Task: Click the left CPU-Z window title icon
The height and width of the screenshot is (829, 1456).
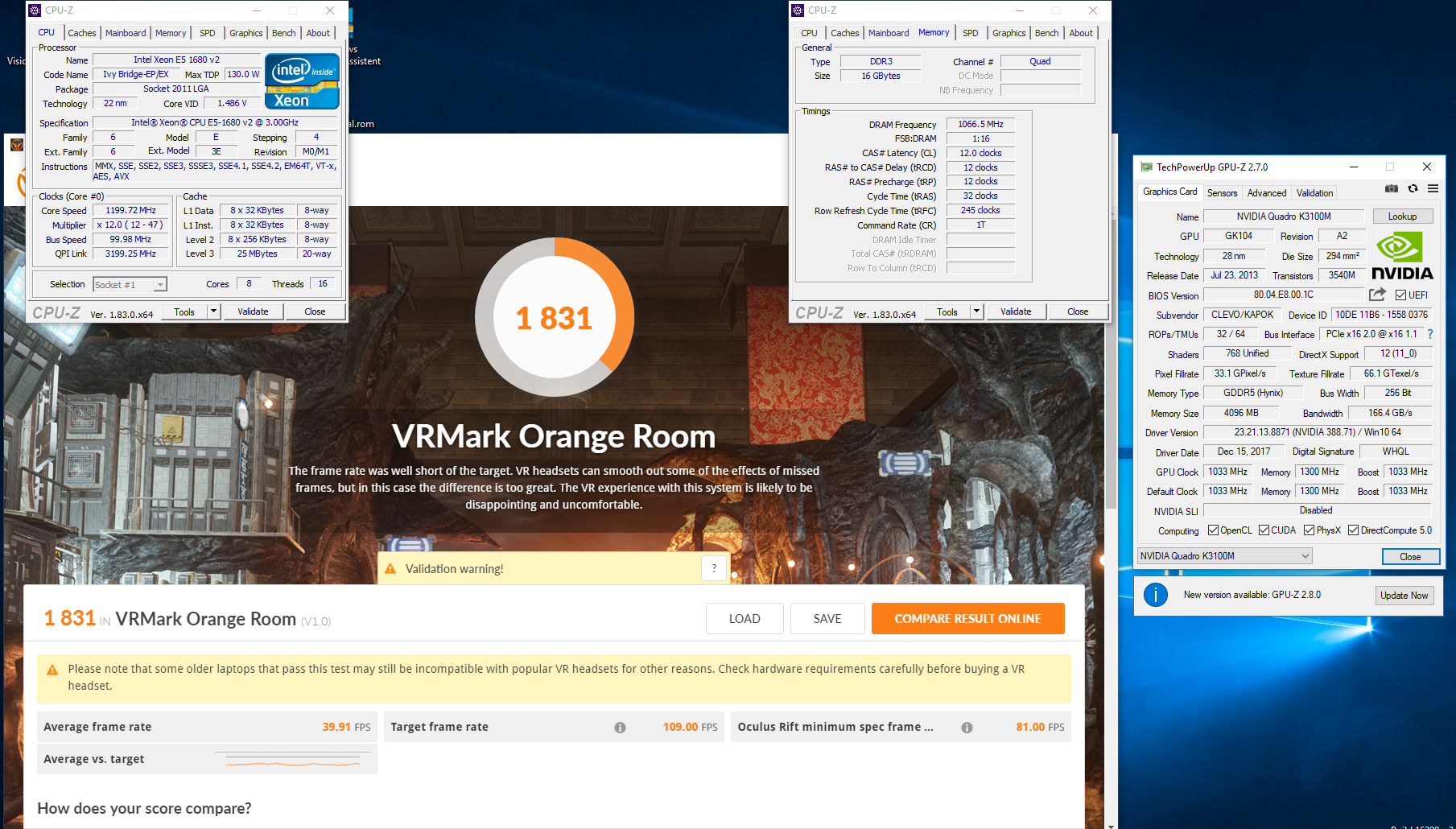Action: click(x=35, y=10)
